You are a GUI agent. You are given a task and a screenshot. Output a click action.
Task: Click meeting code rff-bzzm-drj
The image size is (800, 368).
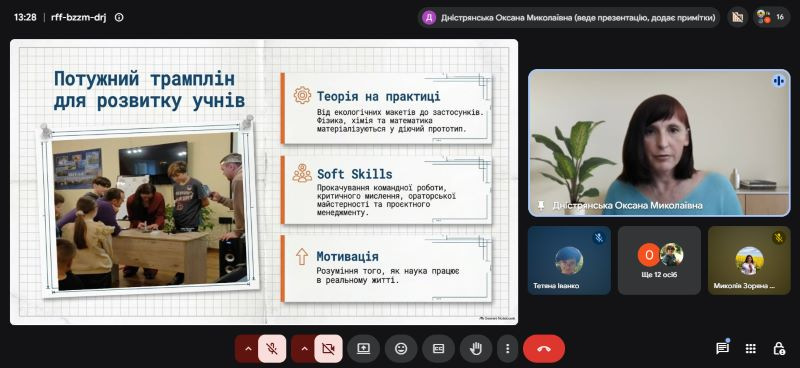pos(79,17)
